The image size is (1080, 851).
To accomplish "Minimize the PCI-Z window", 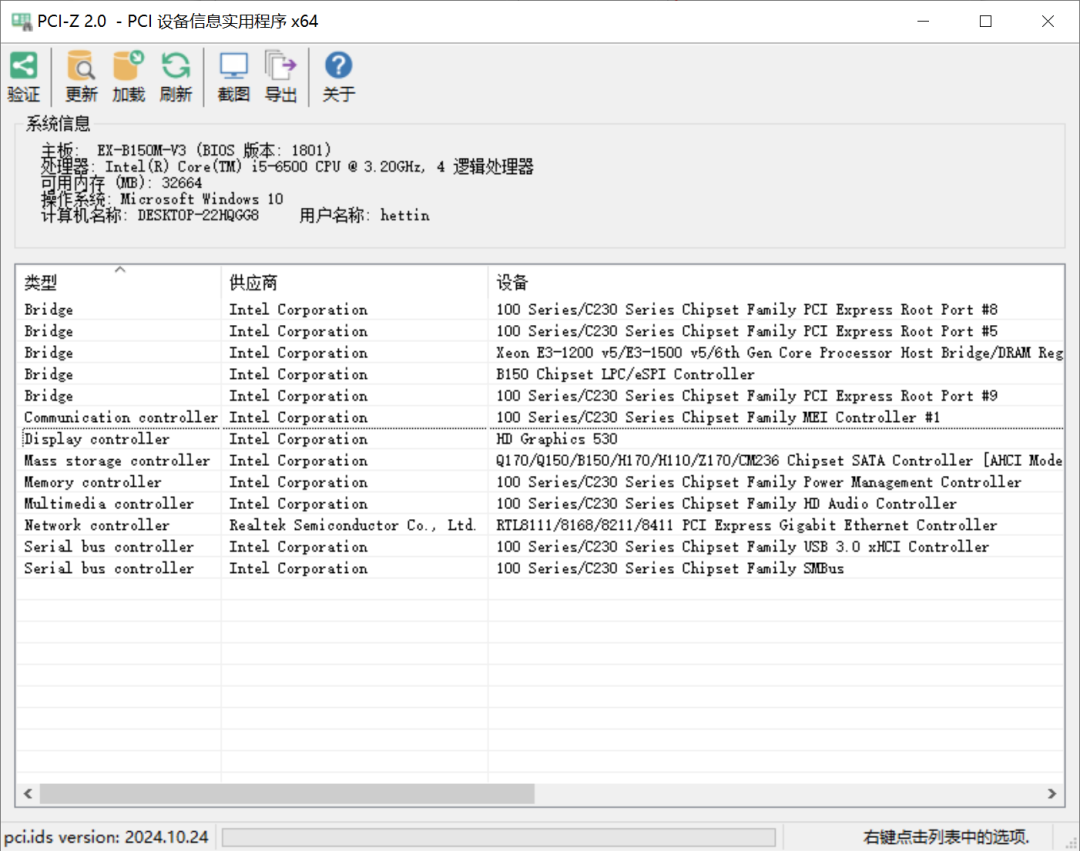I will (x=924, y=21).
